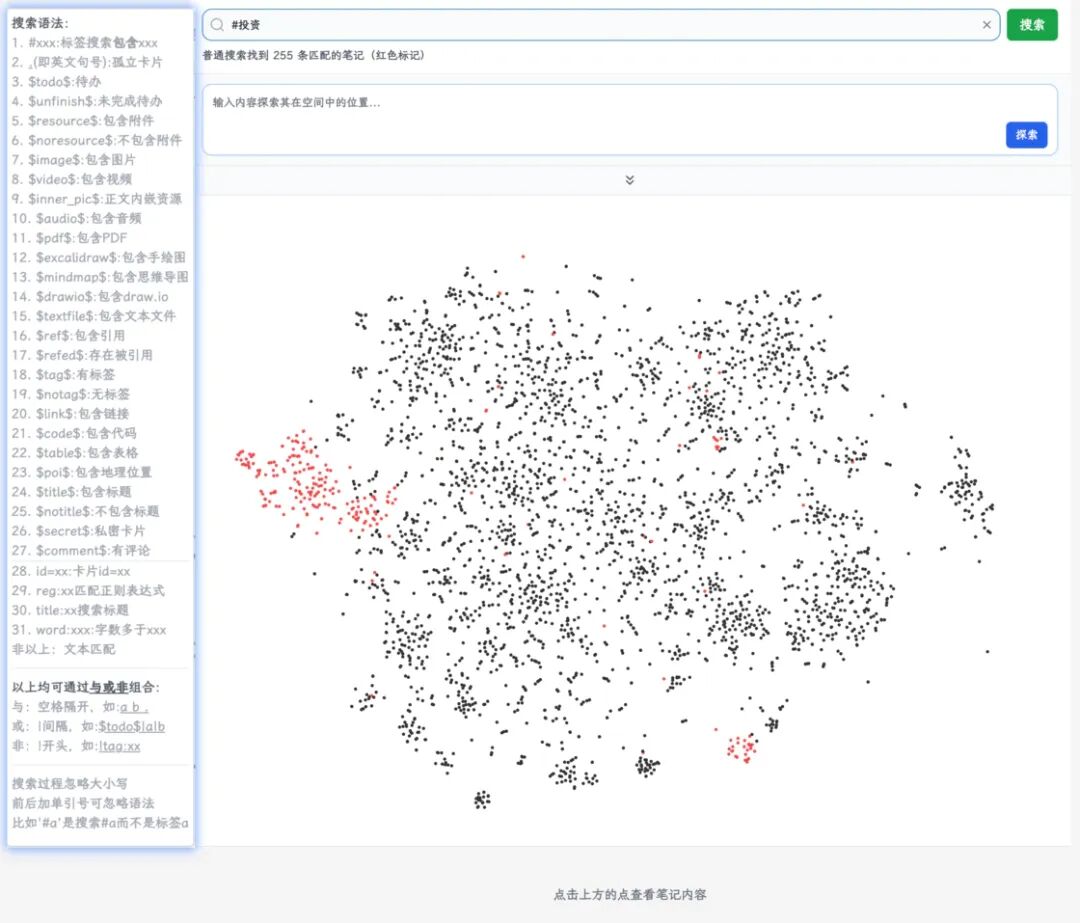
Task: Click the green 搜索 button
Action: (x=1032, y=25)
